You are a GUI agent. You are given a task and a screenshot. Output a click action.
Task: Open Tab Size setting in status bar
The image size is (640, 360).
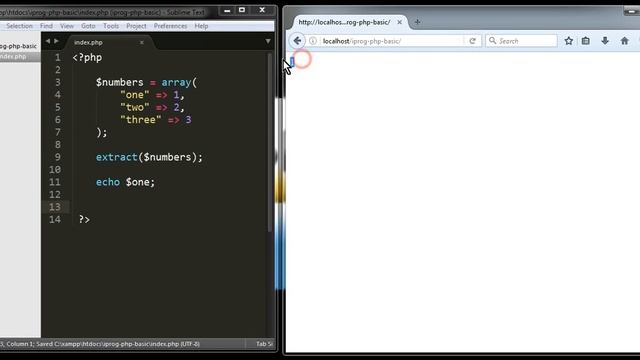[264, 344]
